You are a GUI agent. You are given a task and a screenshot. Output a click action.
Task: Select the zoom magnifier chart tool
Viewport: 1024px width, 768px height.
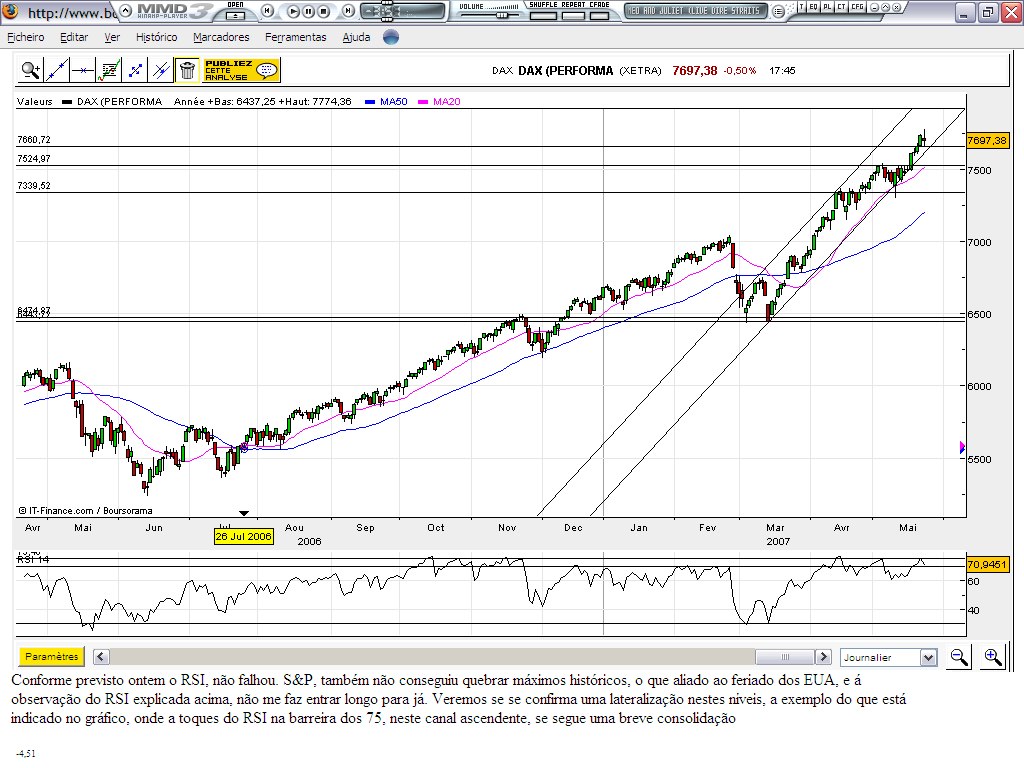tap(30, 70)
